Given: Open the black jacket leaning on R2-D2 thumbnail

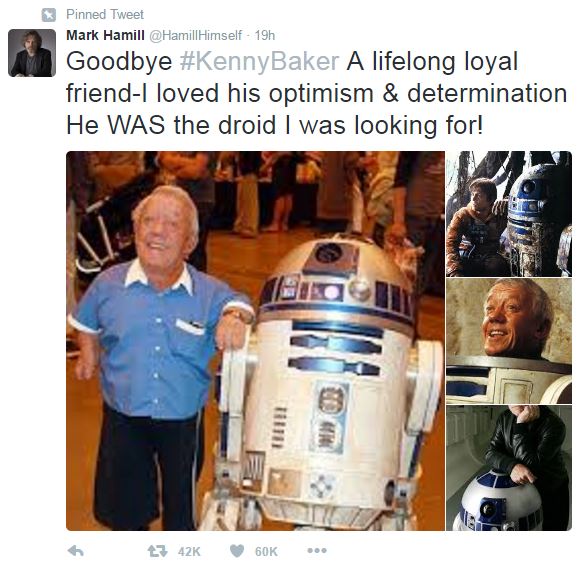Looking at the screenshot, I should [509, 468].
